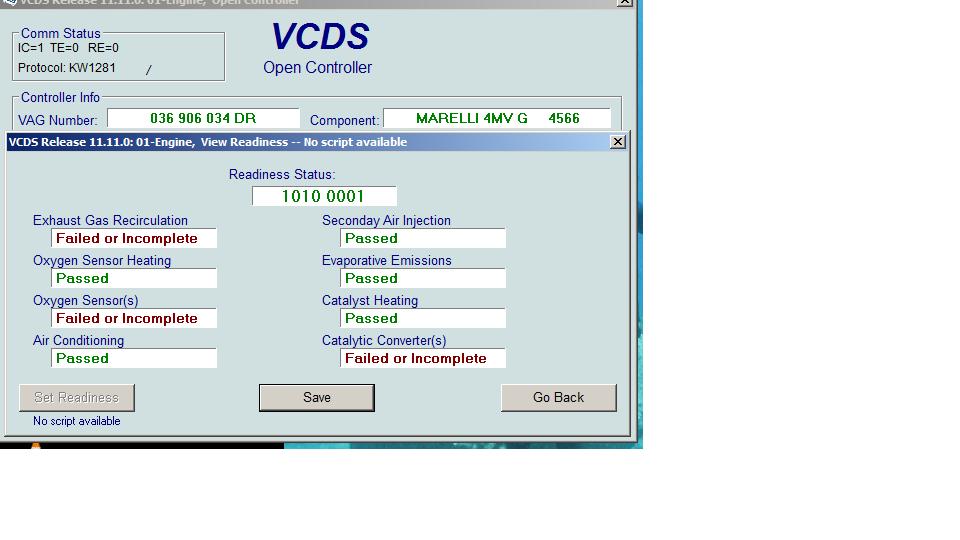Click the Controller Info group label

pos(60,98)
